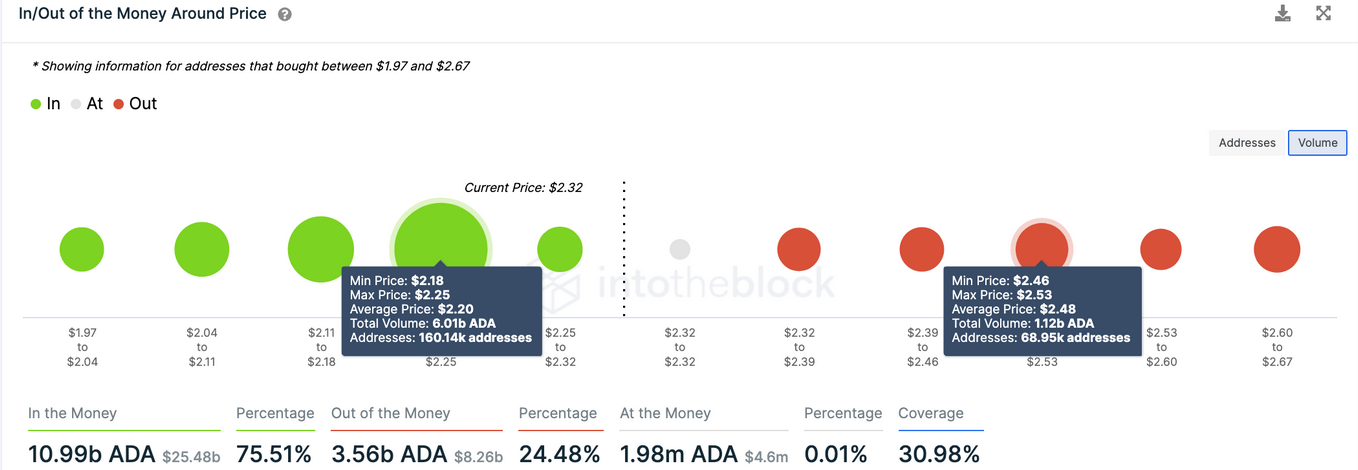Viewport: 1358px width, 470px height.
Task: Click the gray At the Money bubble
Action: [680, 250]
